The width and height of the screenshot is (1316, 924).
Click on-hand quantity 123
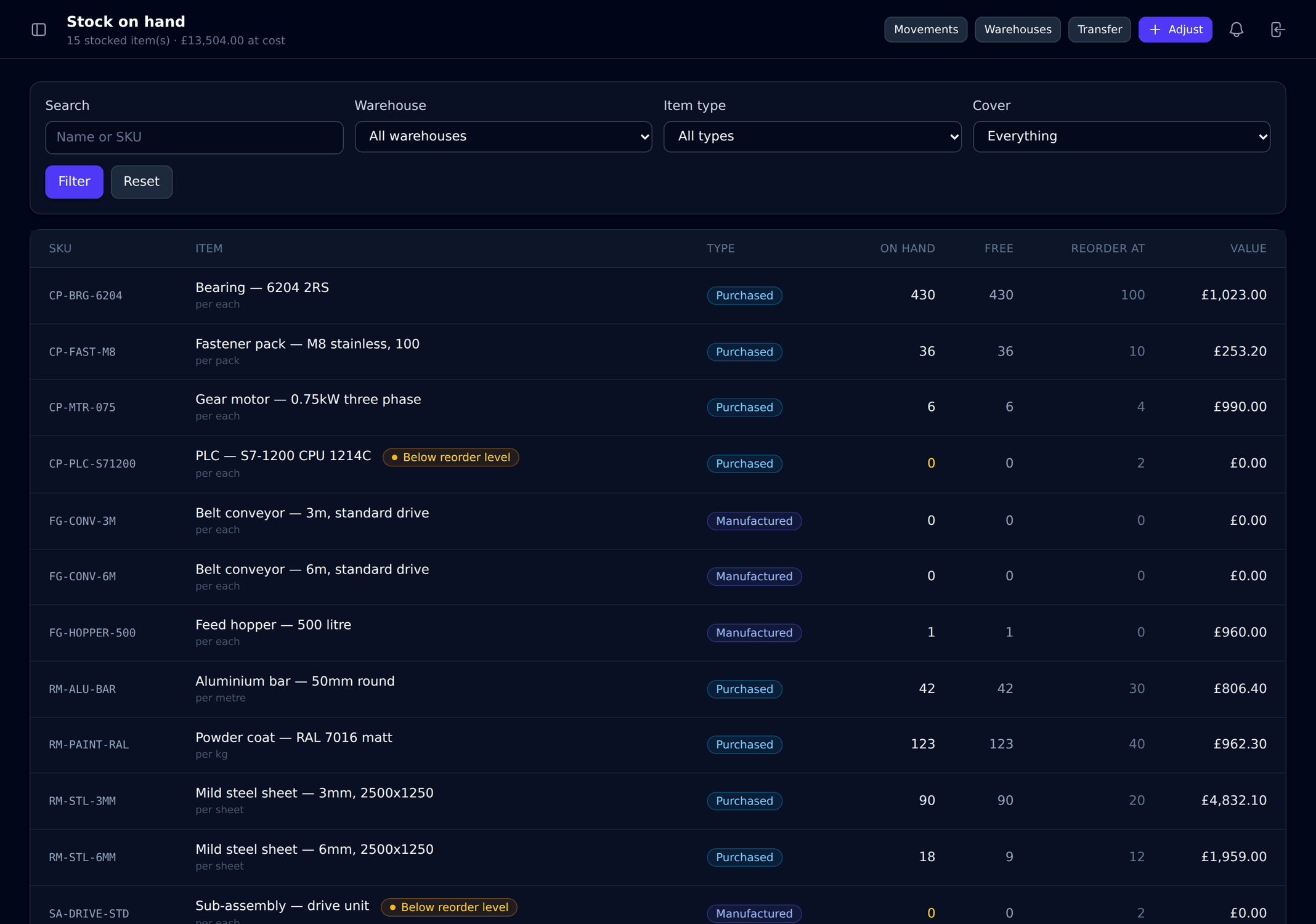(922, 744)
